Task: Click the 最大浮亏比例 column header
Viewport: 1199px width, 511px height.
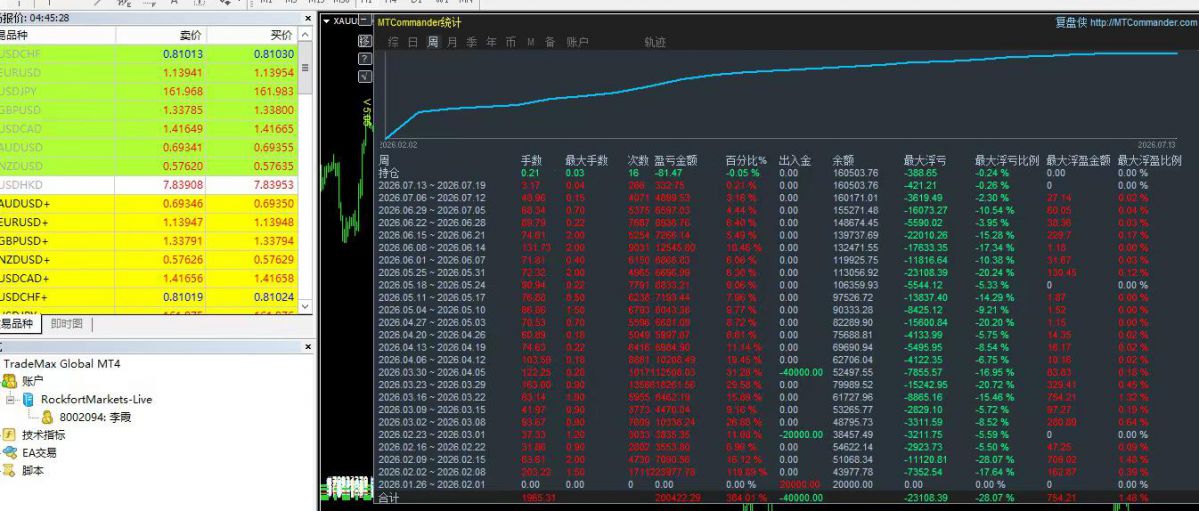Action: click(x=1007, y=161)
